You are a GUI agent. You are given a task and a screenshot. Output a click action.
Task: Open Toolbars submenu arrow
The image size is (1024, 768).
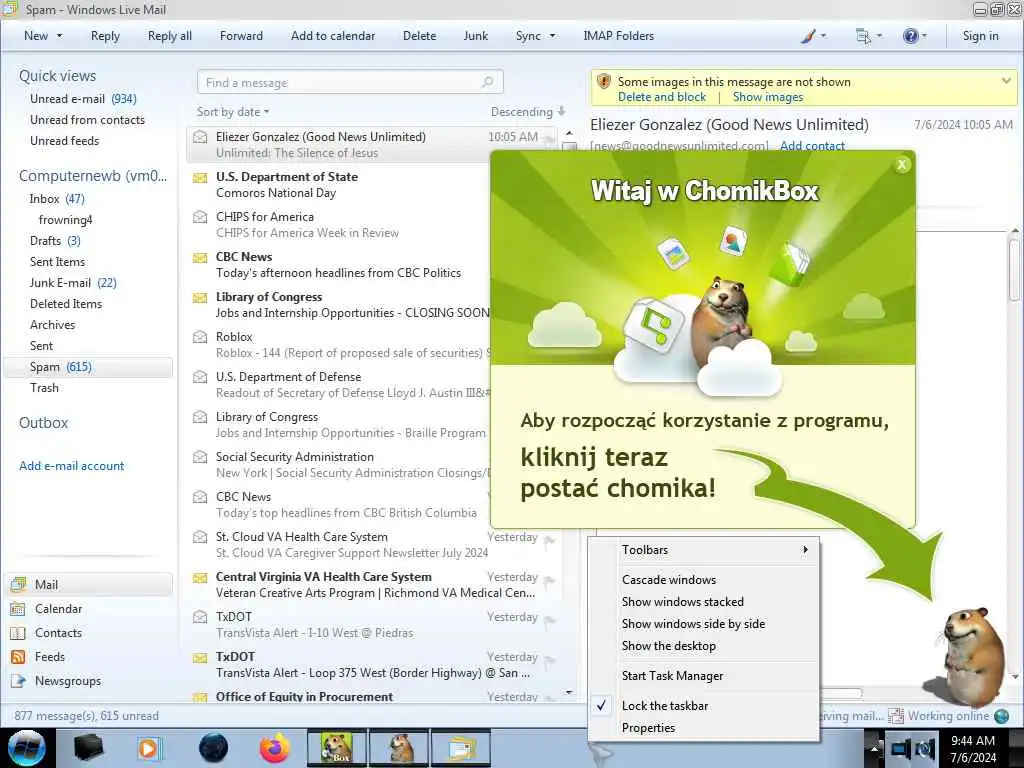point(806,550)
